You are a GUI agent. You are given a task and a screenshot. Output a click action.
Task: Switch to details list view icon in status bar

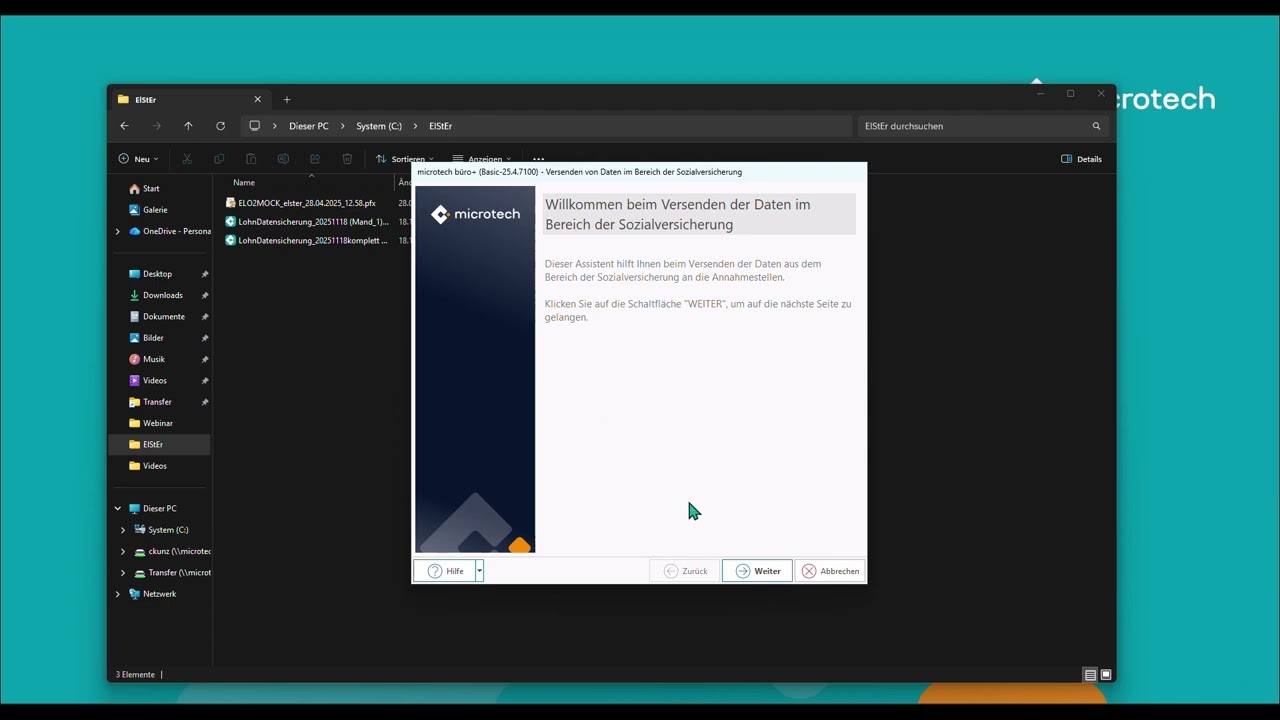1090,675
